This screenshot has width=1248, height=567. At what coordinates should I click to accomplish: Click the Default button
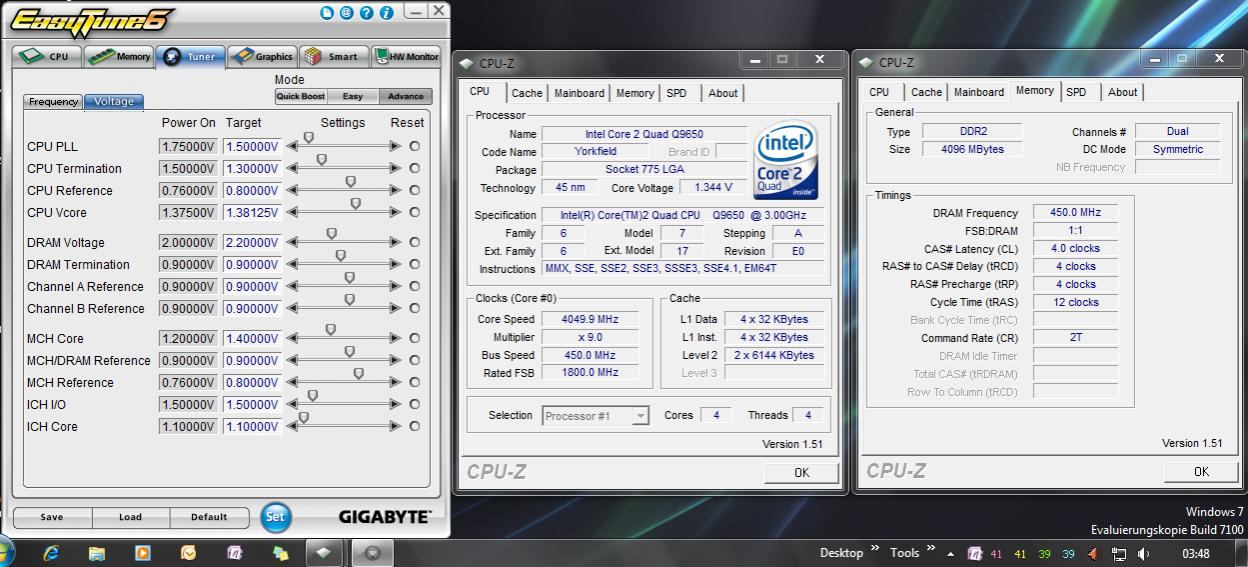209,517
